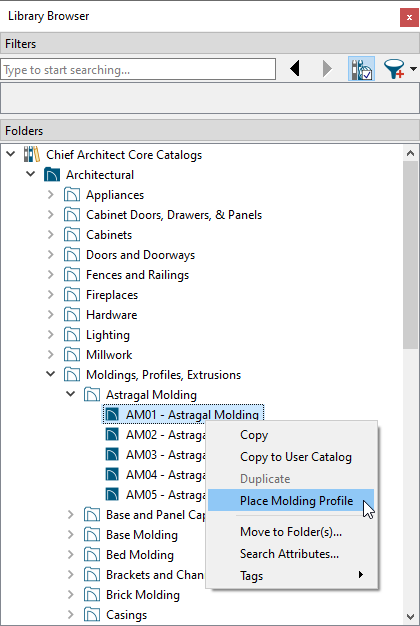Select the Chief Architect Core Catalogs book icon

click(x=32, y=155)
